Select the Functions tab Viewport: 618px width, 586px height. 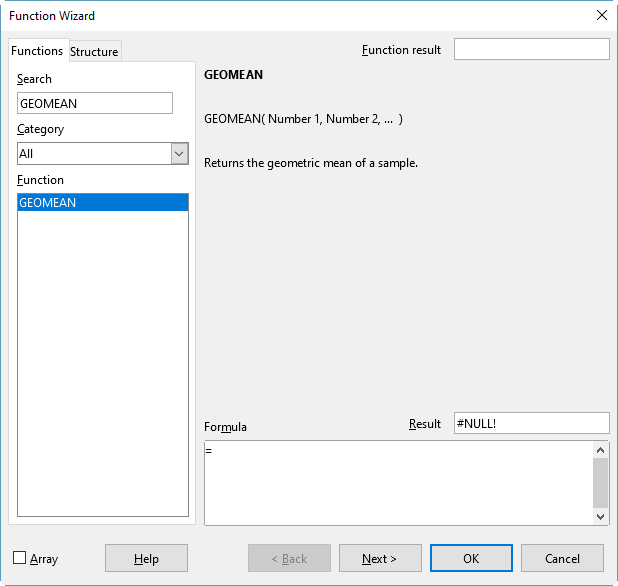pos(37,51)
